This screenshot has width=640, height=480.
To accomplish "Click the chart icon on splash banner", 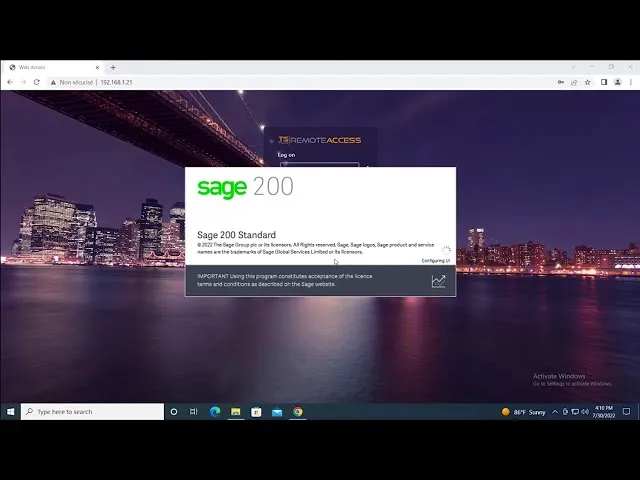I will [438, 281].
